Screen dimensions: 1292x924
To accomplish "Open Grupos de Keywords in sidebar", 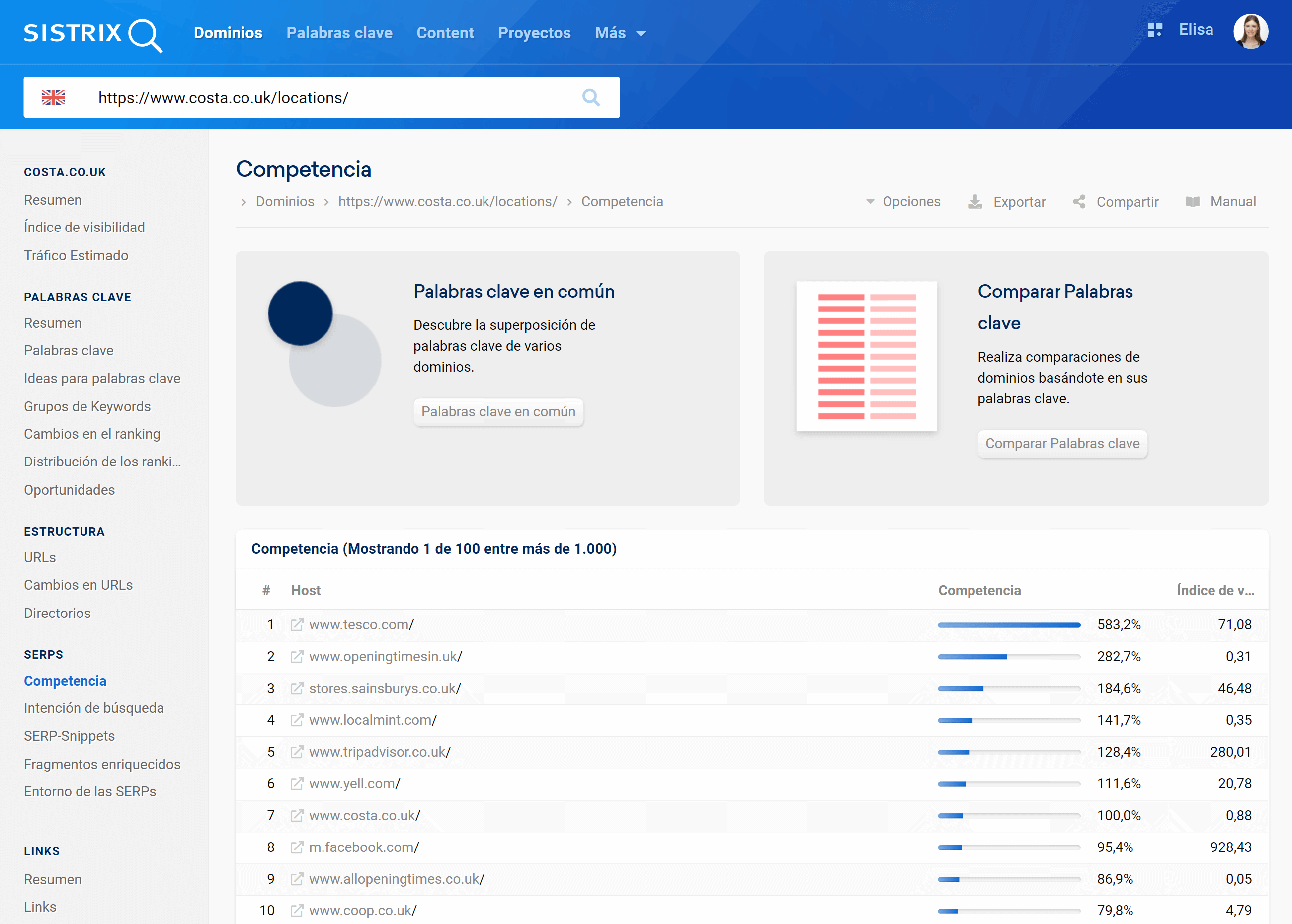I will coord(87,406).
